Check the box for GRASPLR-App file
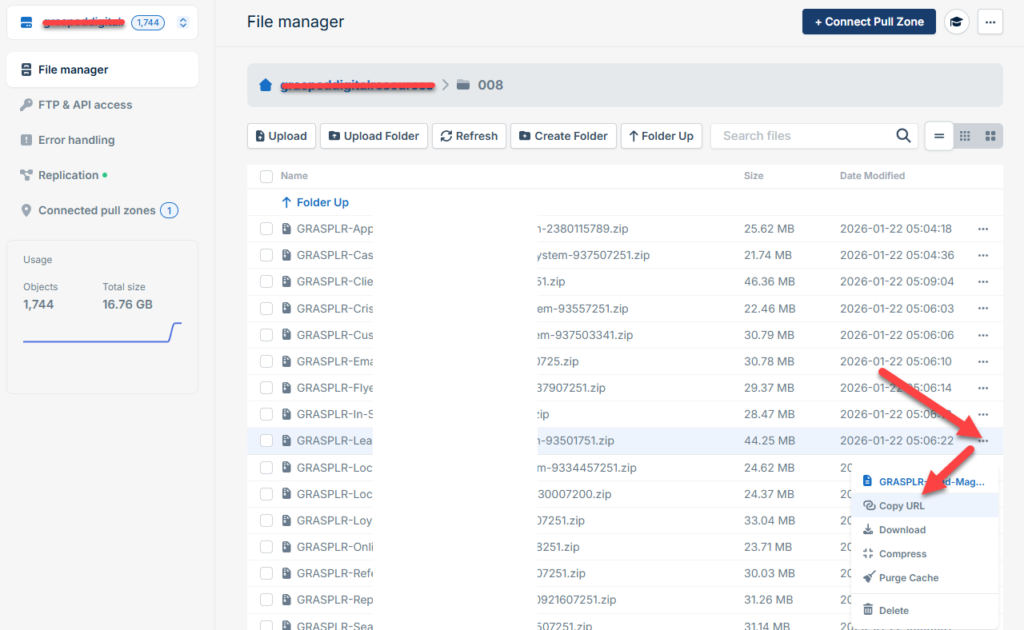 click(266, 229)
